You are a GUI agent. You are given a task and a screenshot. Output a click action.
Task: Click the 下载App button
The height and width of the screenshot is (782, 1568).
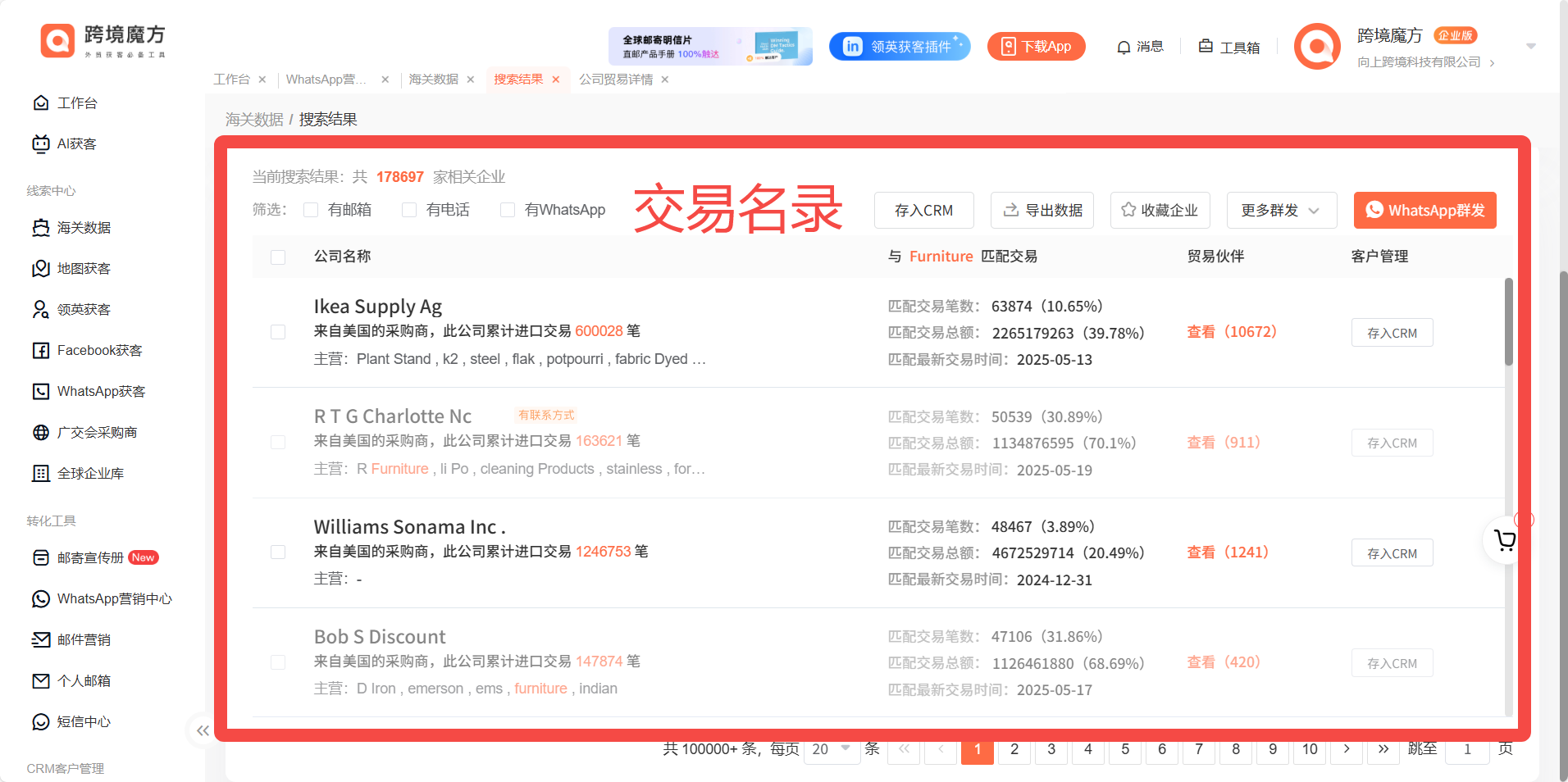click(1037, 47)
